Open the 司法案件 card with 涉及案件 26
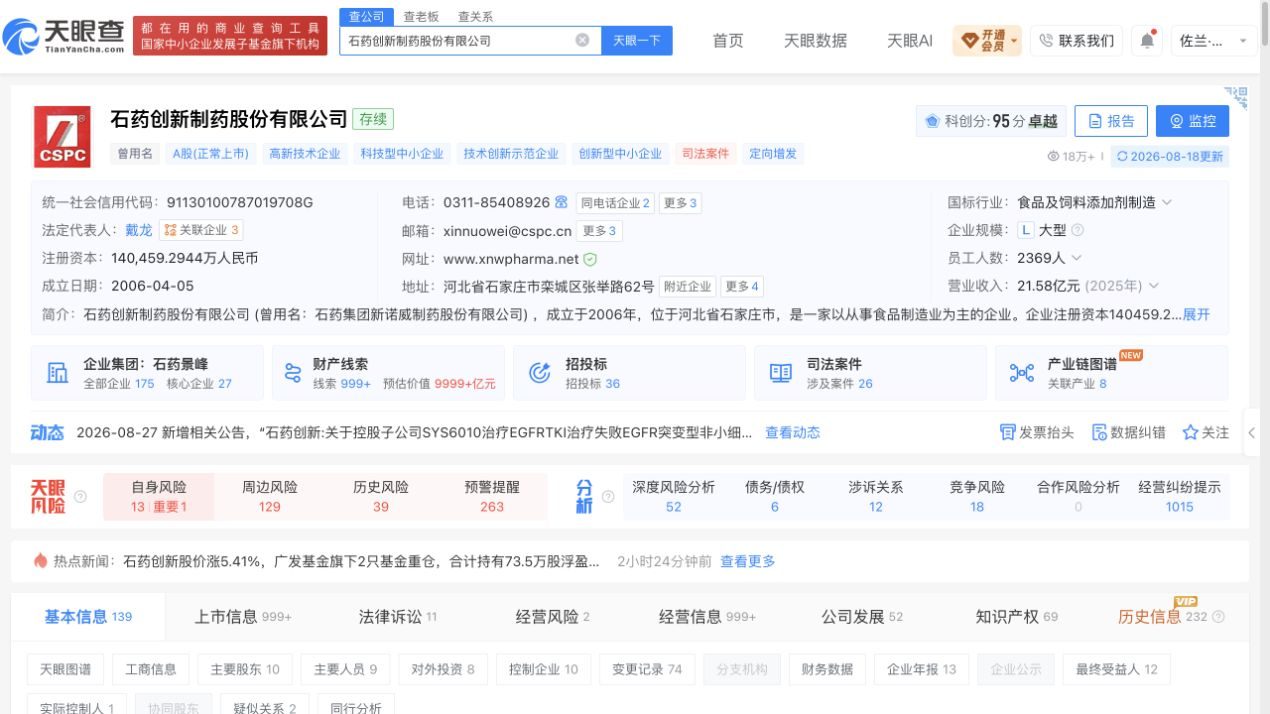1270x714 pixels. click(870, 373)
